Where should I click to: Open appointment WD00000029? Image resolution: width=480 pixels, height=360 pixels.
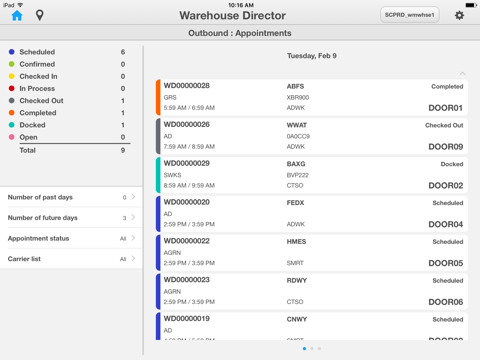[312, 175]
